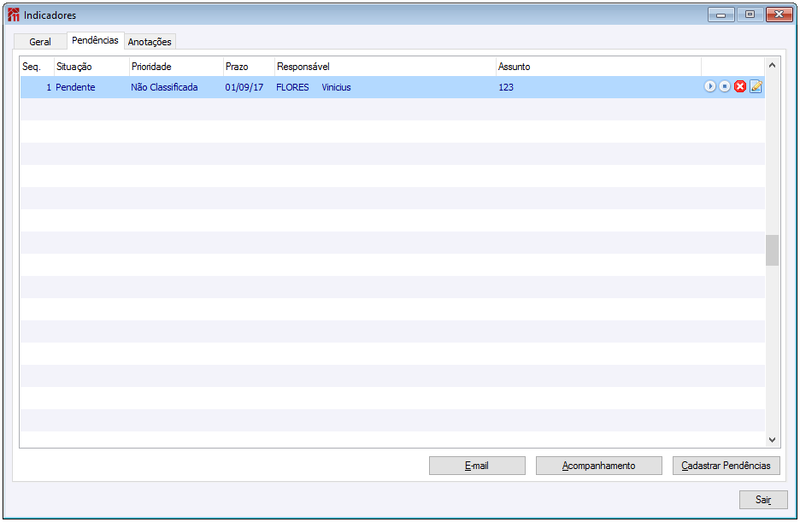Click the vertical scrollbar thumb
The height and width of the screenshot is (522, 800).
click(772, 250)
